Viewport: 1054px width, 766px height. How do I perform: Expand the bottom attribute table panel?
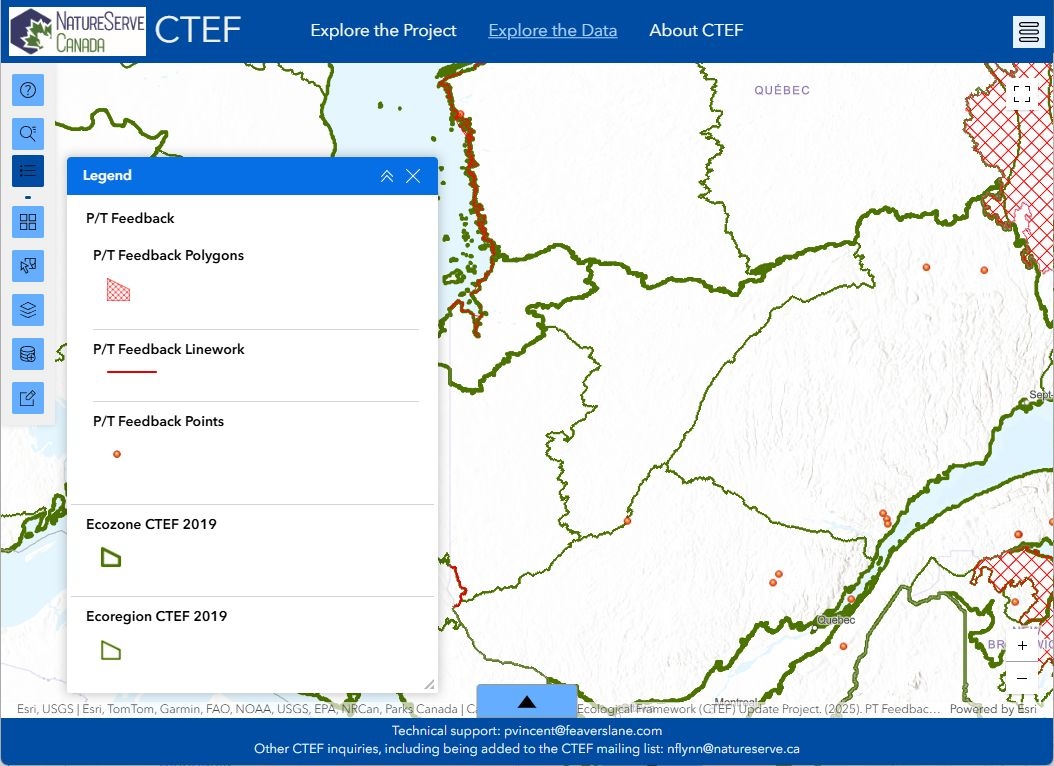coord(527,701)
